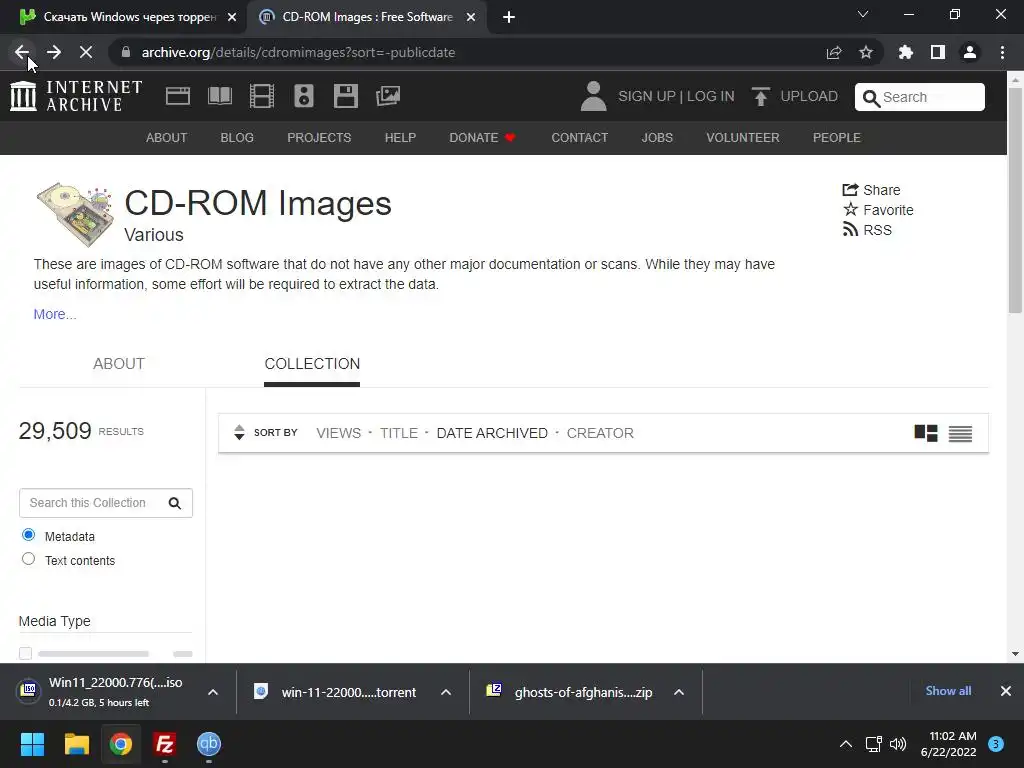Viewport: 1024px width, 768px height.
Task: Click the Upload arrow icon
Action: [x=760, y=97]
